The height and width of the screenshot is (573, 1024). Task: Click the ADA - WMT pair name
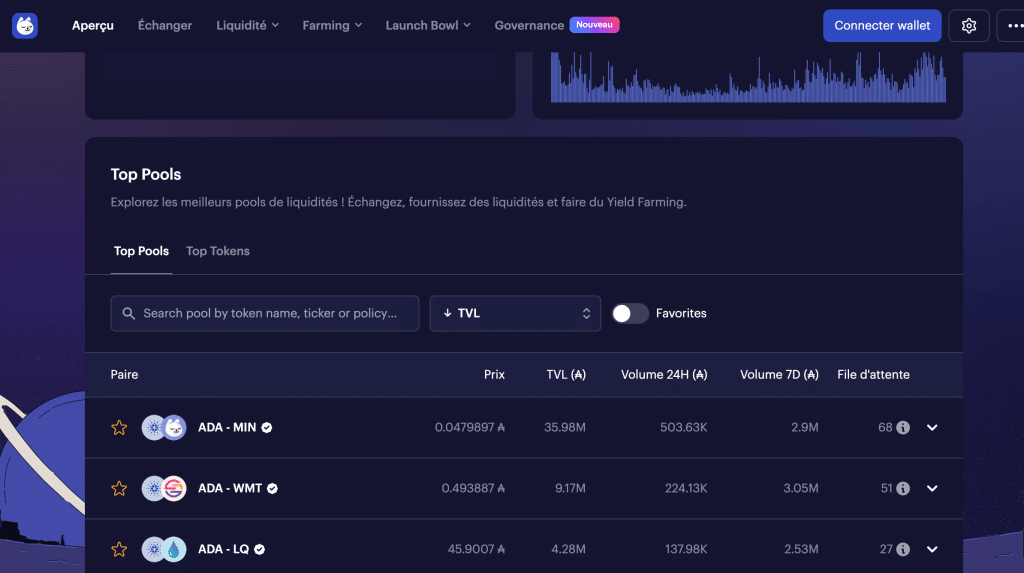coord(230,488)
